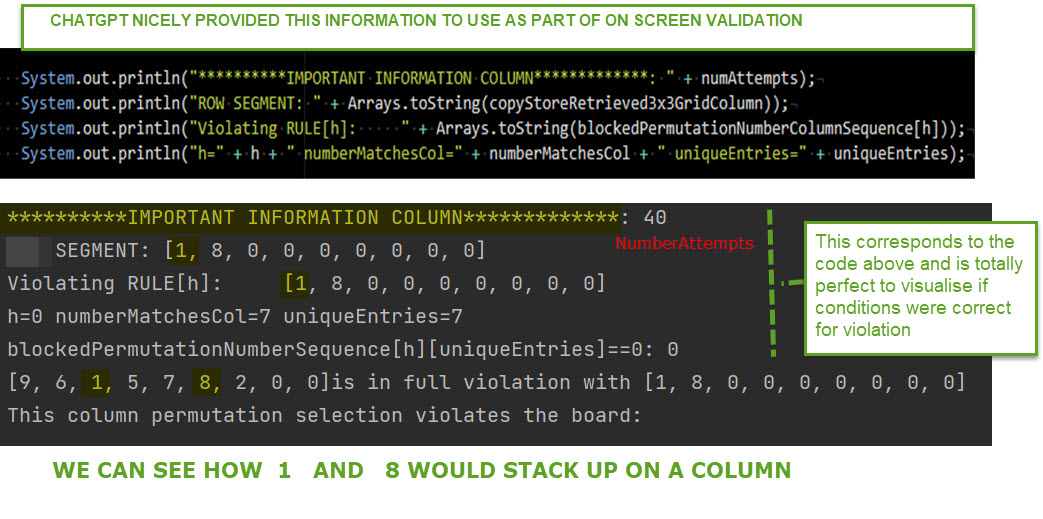Click the green ChatGPT title banner
This screenshot has height=519, width=1043.
(x=497, y=26)
